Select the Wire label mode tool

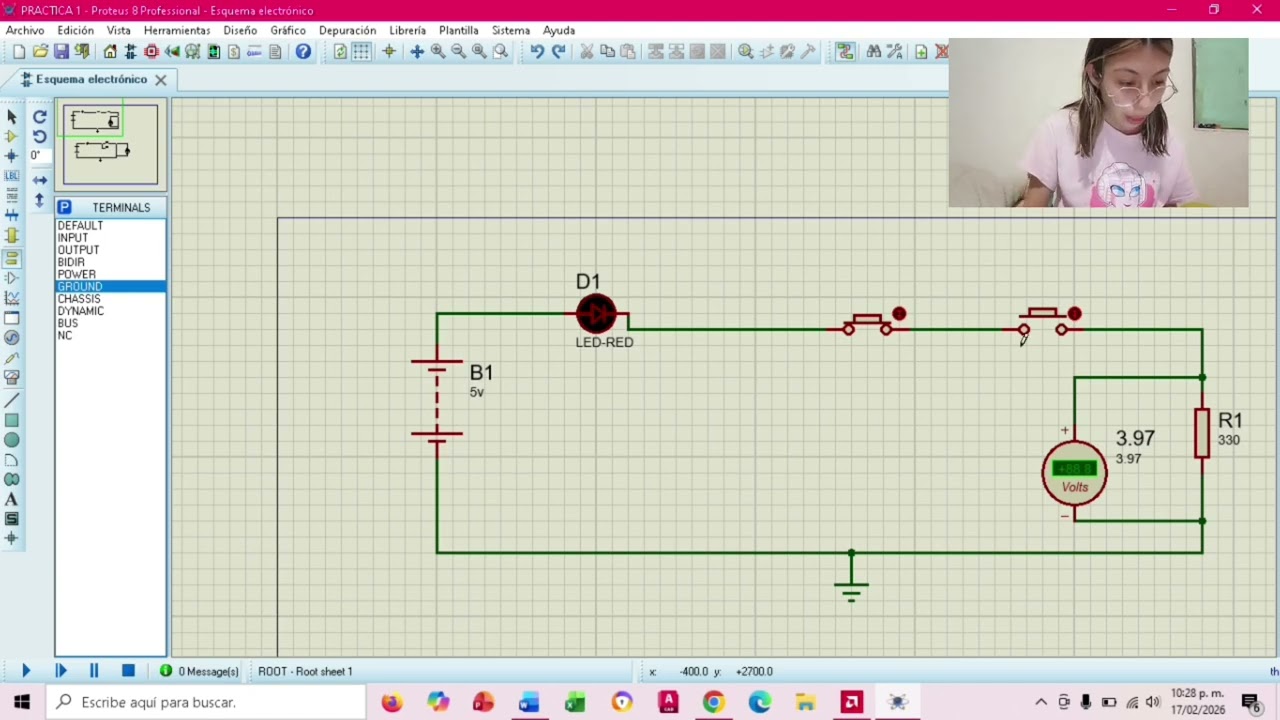(x=12, y=176)
